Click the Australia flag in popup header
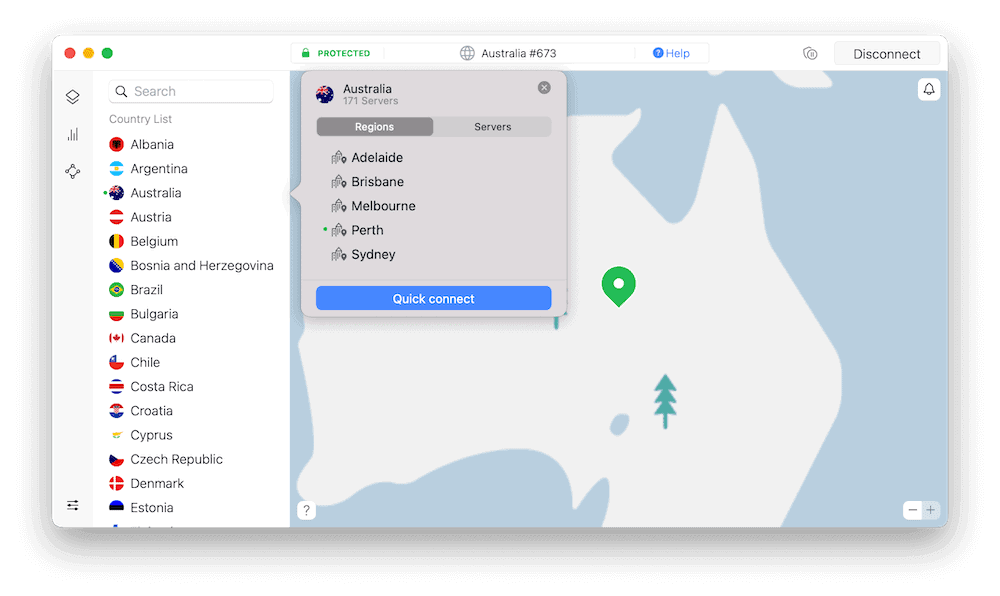Screen dimensions: 1000x596 tap(325, 94)
